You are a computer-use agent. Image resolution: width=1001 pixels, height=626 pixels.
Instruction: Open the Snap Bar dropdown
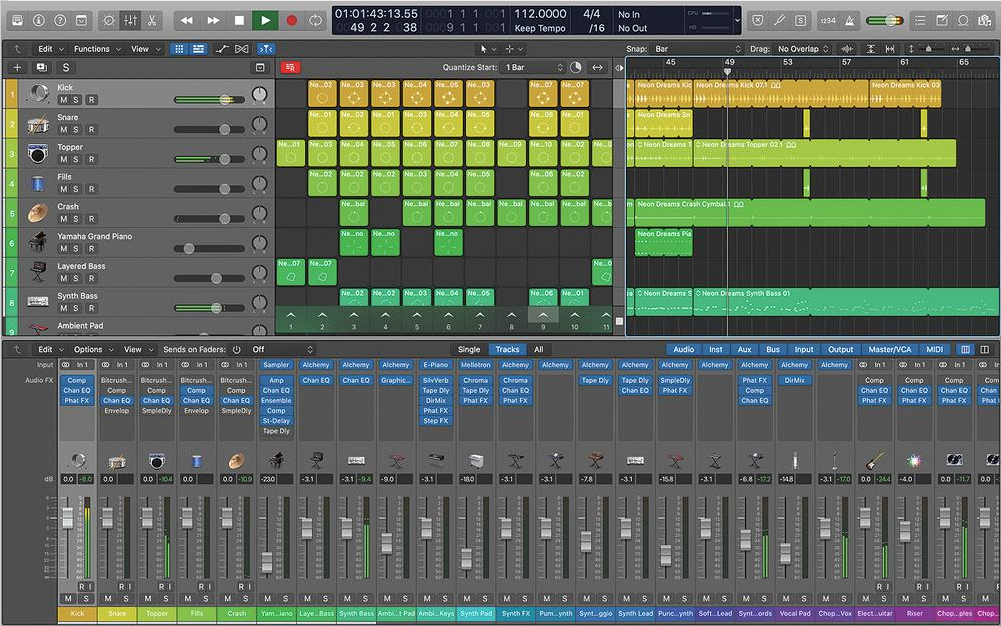[x=697, y=48]
